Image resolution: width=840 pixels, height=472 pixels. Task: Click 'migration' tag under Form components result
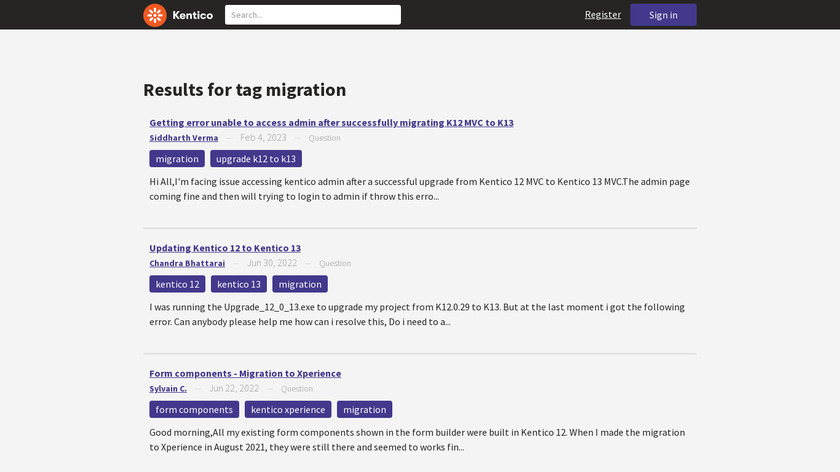tap(364, 409)
